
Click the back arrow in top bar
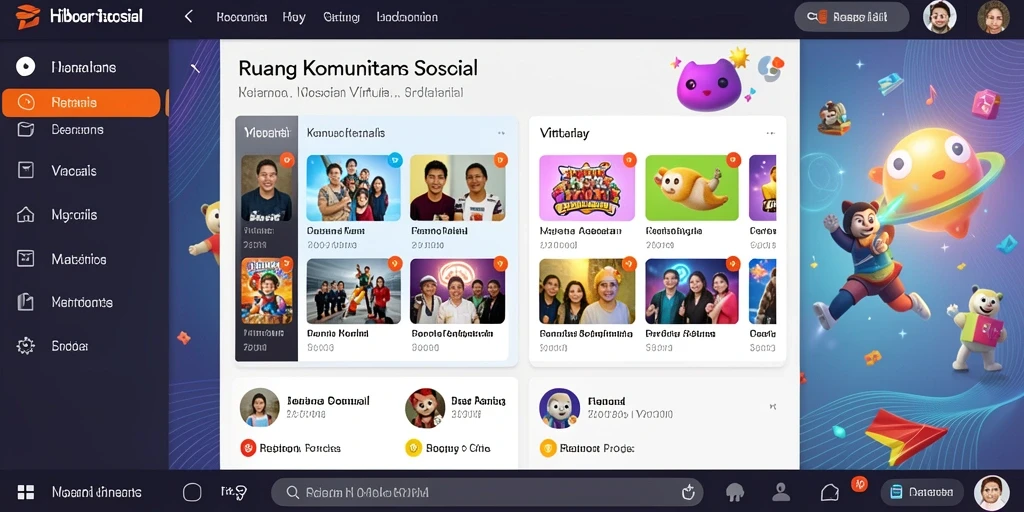coord(188,16)
